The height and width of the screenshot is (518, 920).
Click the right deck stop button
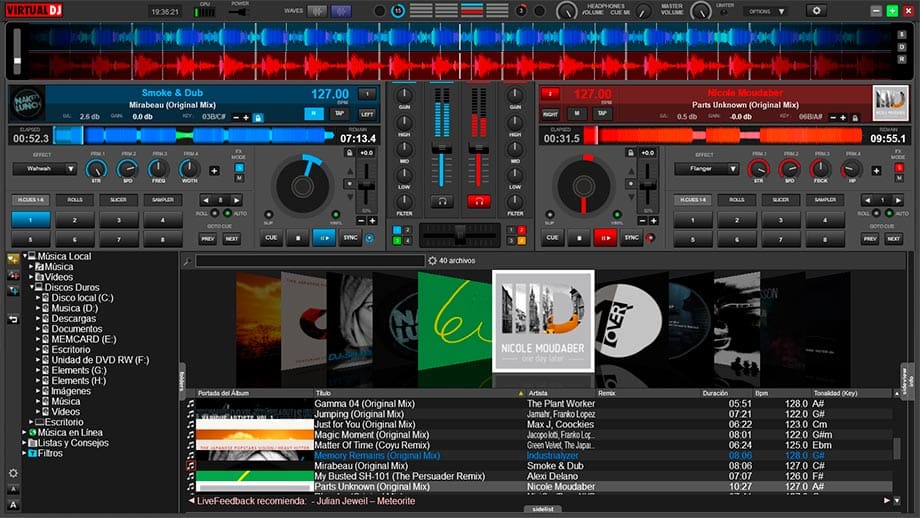(579, 238)
